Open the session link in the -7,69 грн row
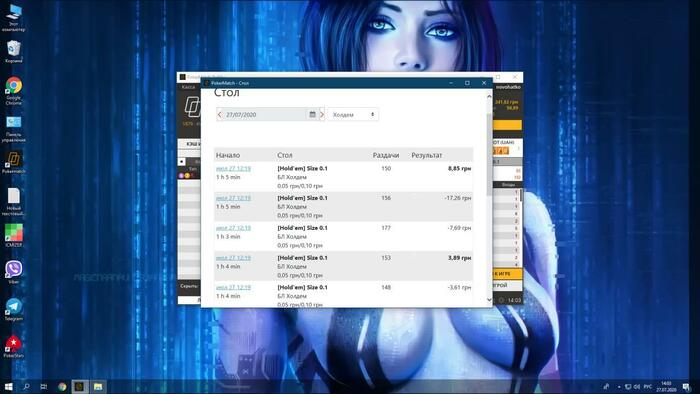The width and height of the screenshot is (700, 394). coord(233,228)
